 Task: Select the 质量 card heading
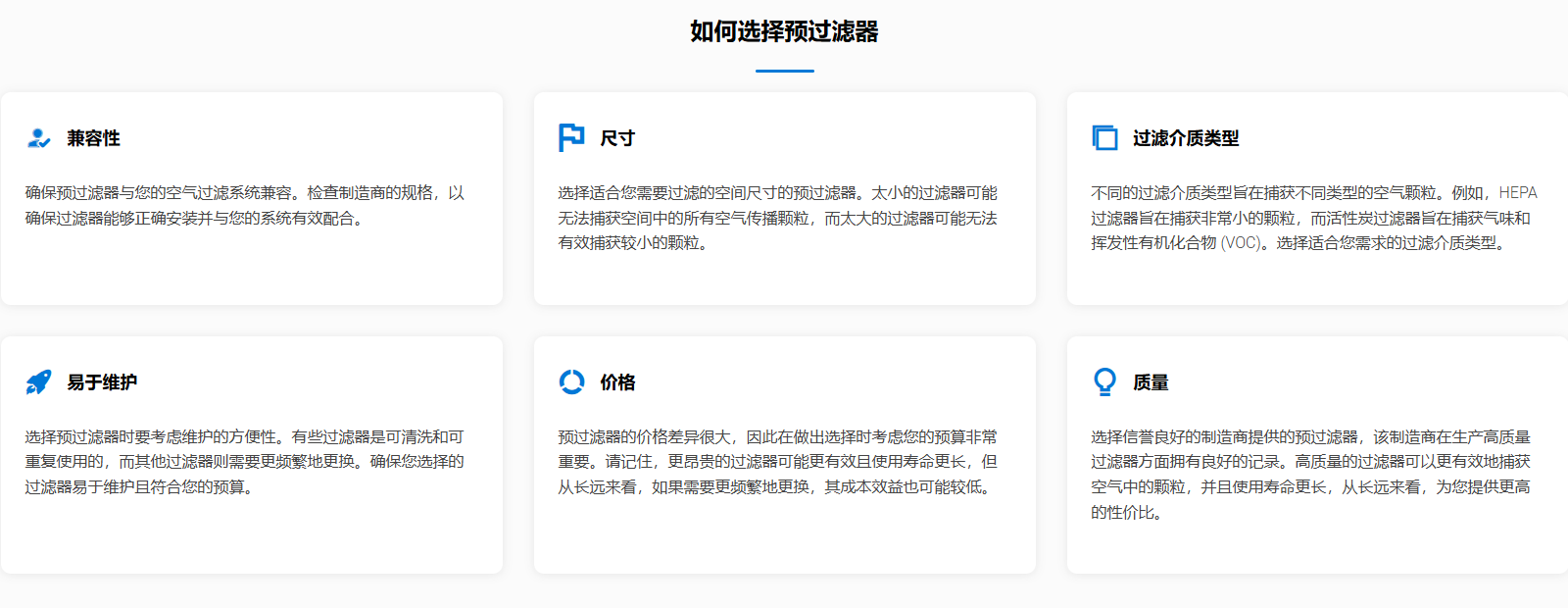tap(1151, 382)
